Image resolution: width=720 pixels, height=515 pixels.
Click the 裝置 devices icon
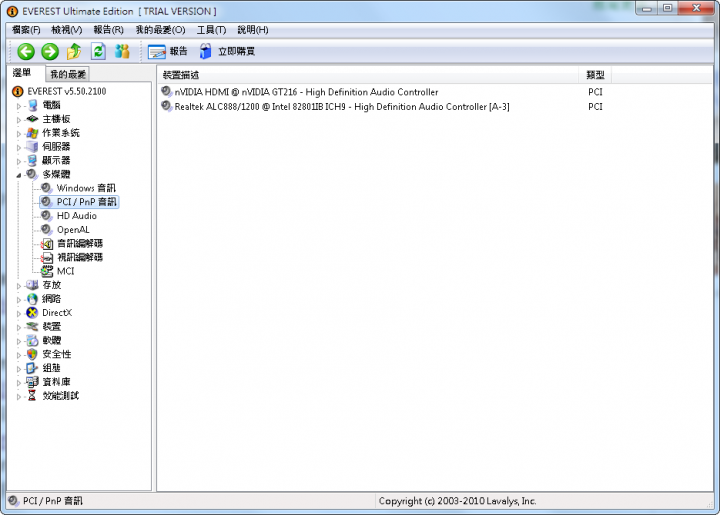pyautogui.click(x=32, y=326)
